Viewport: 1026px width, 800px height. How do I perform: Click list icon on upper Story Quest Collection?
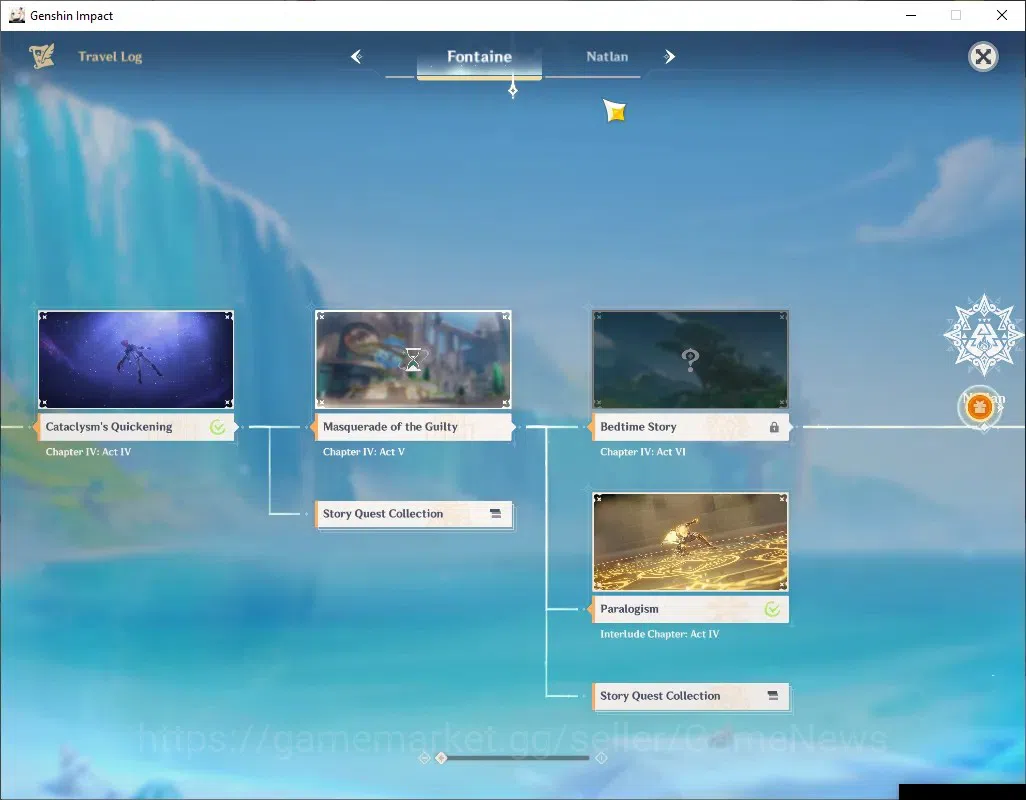tap(495, 513)
